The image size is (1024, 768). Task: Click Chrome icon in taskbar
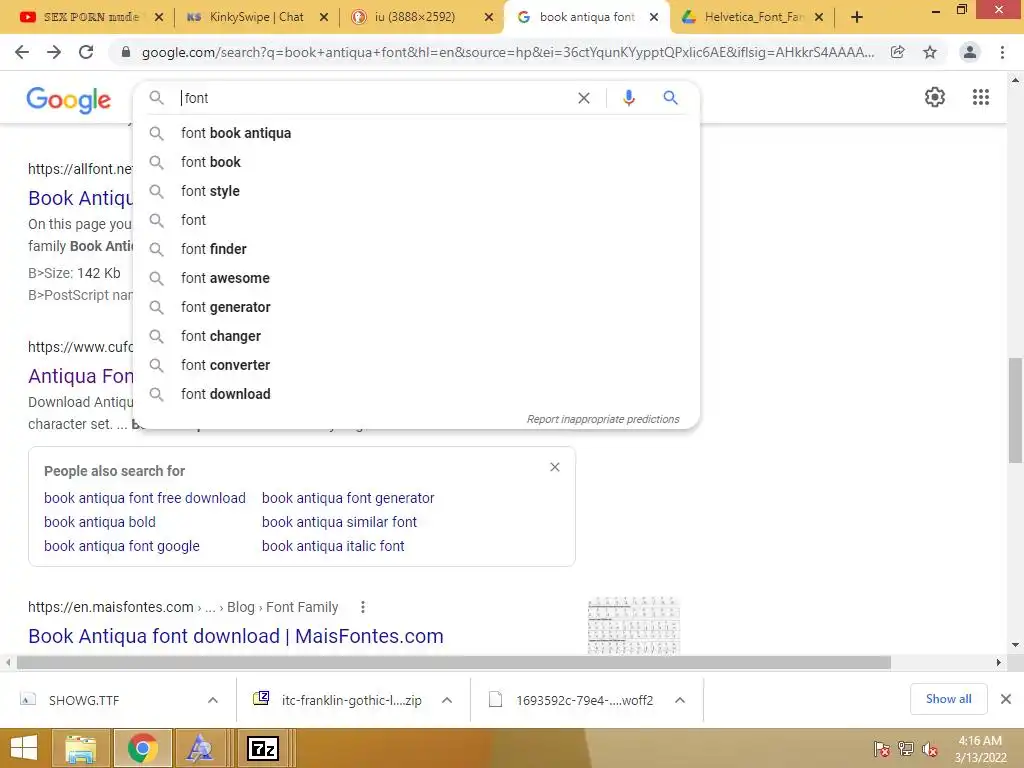pos(142,748)
